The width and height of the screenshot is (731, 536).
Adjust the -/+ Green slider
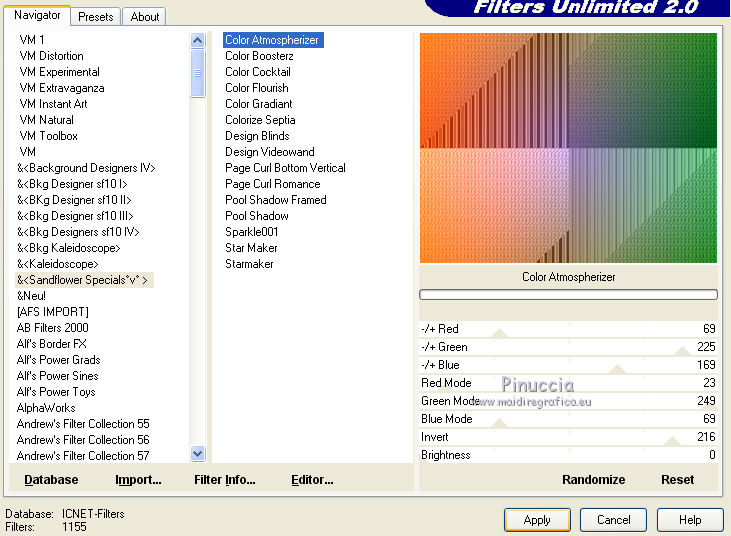pos(568,347)
